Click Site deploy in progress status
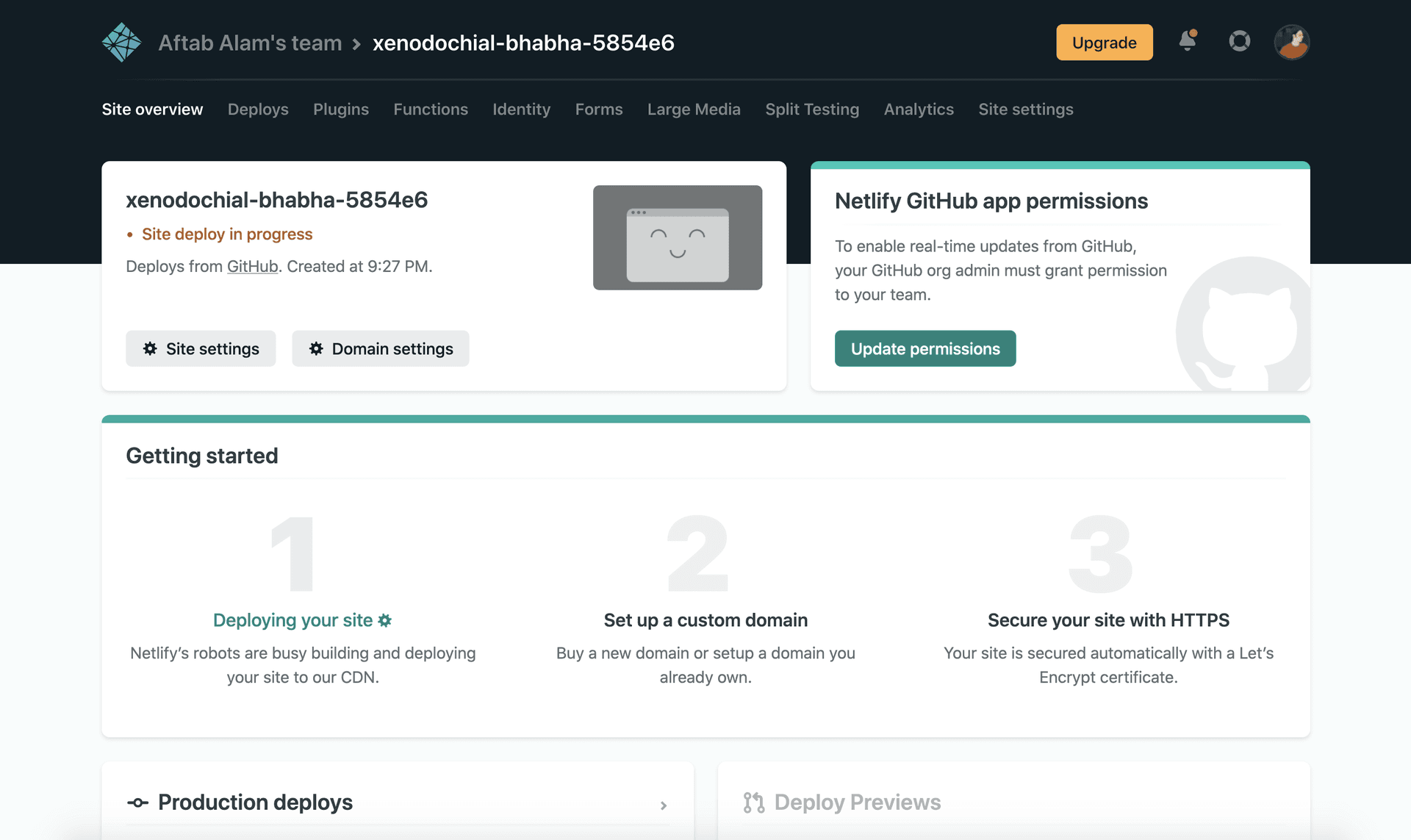 pyautogui.click(x=227, y=234)
